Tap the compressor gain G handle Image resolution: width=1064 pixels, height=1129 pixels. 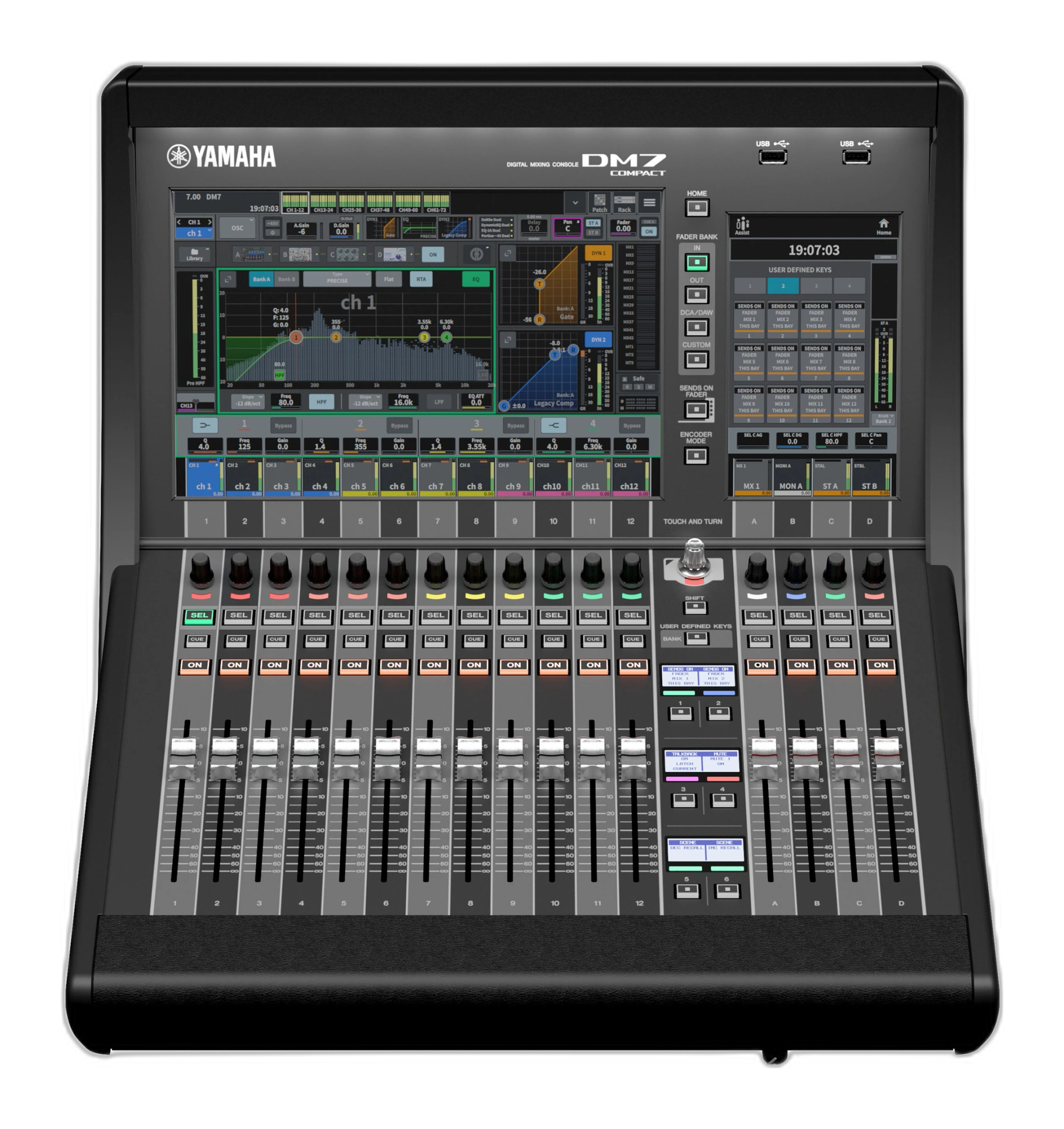coord(504,406)
